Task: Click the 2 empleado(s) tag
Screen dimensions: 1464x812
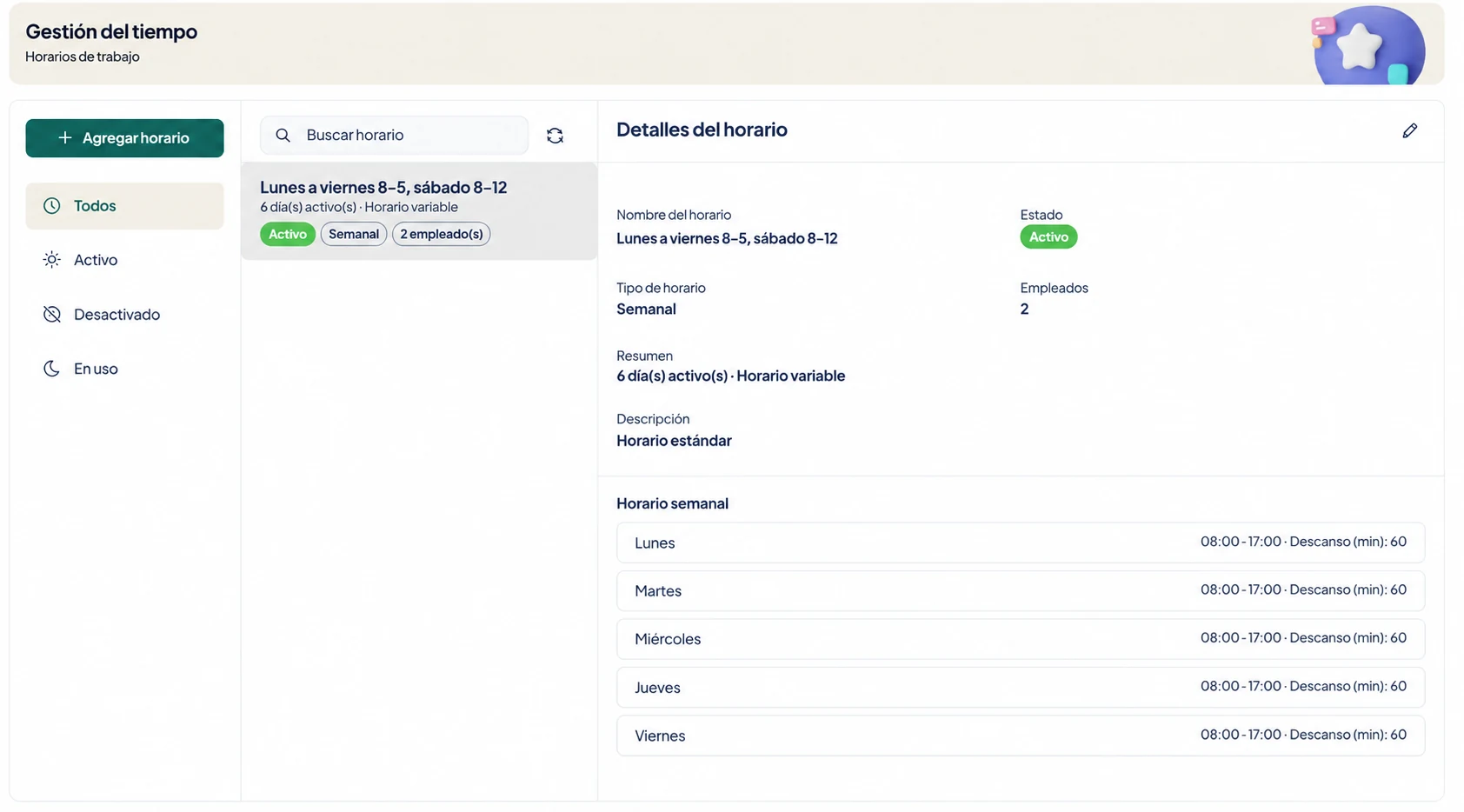Action: pos(442,234)
